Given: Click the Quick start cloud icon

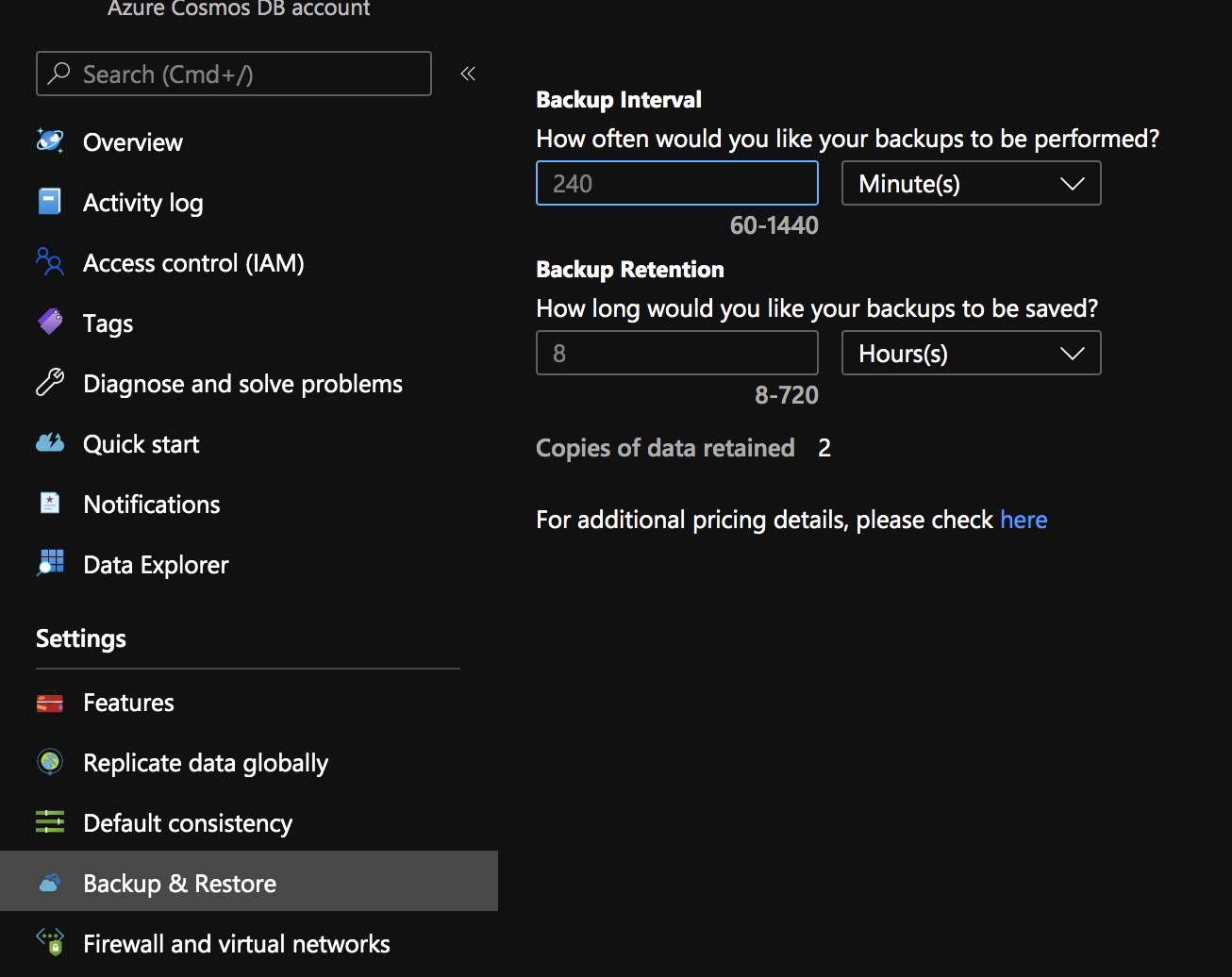Looking at the screenshot, I should tap(50, 443).
